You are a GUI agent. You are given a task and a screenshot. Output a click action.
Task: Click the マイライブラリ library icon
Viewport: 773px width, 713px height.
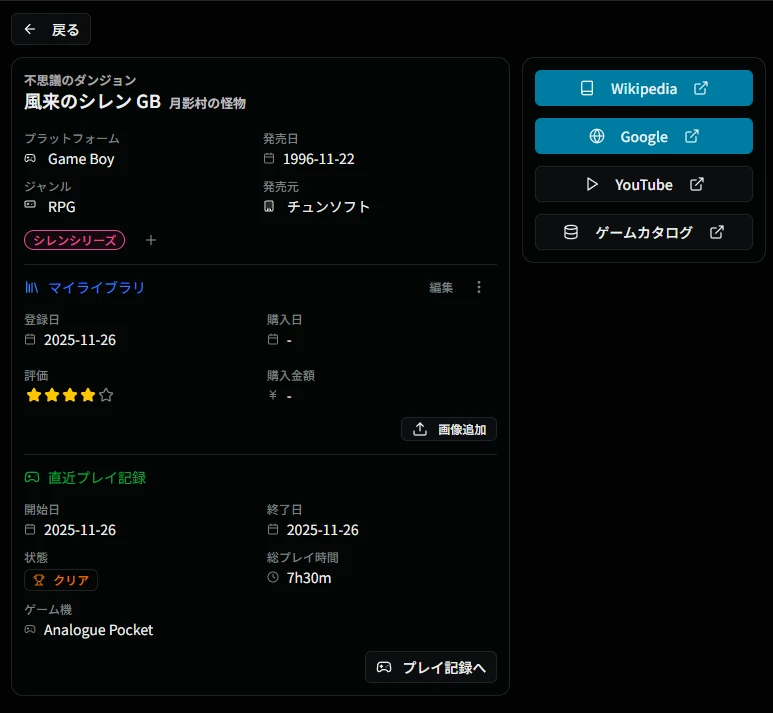tap(32, 287)
